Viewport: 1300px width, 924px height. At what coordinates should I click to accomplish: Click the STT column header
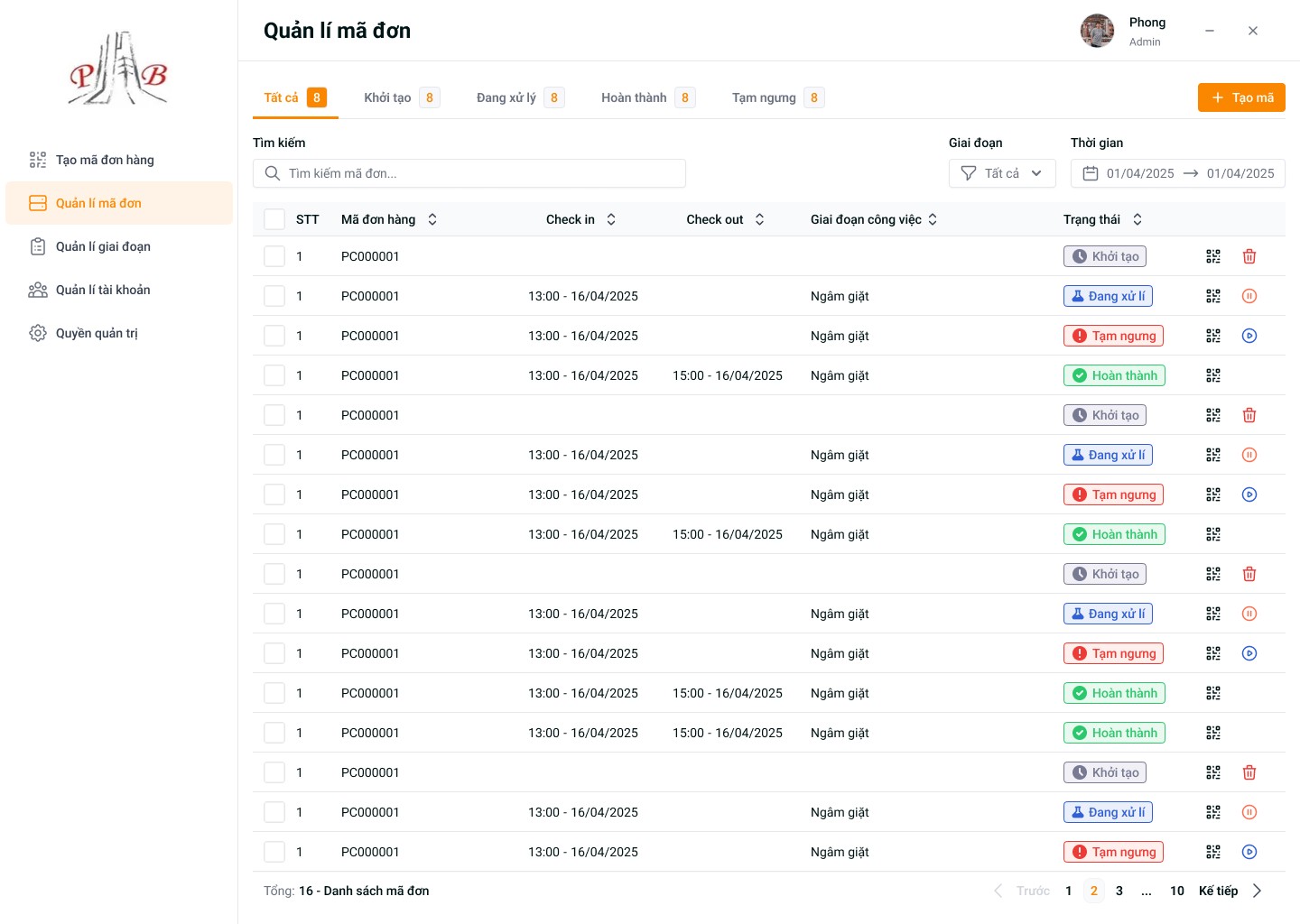[307, 219]
